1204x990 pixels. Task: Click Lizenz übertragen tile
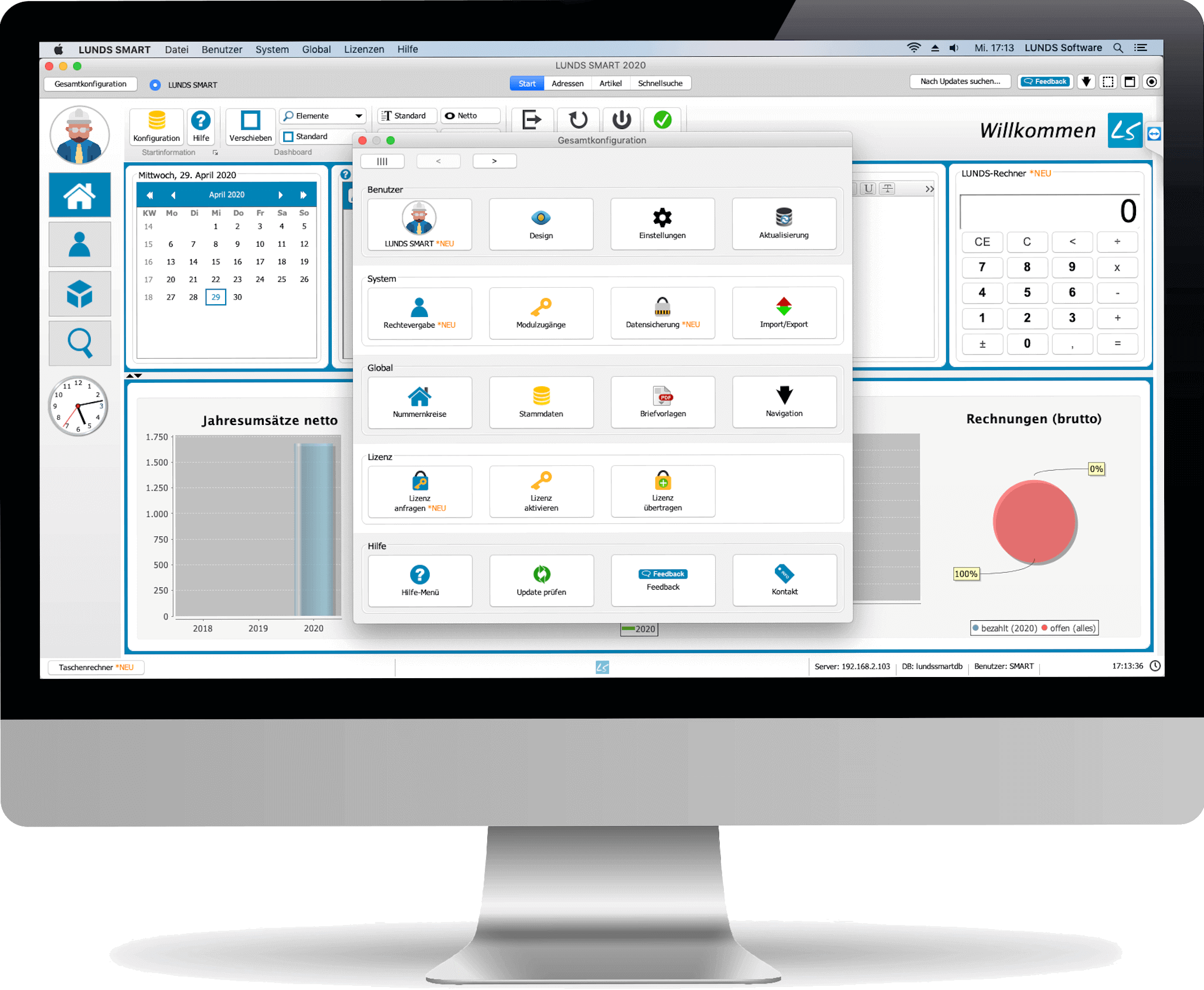(662, 491)
